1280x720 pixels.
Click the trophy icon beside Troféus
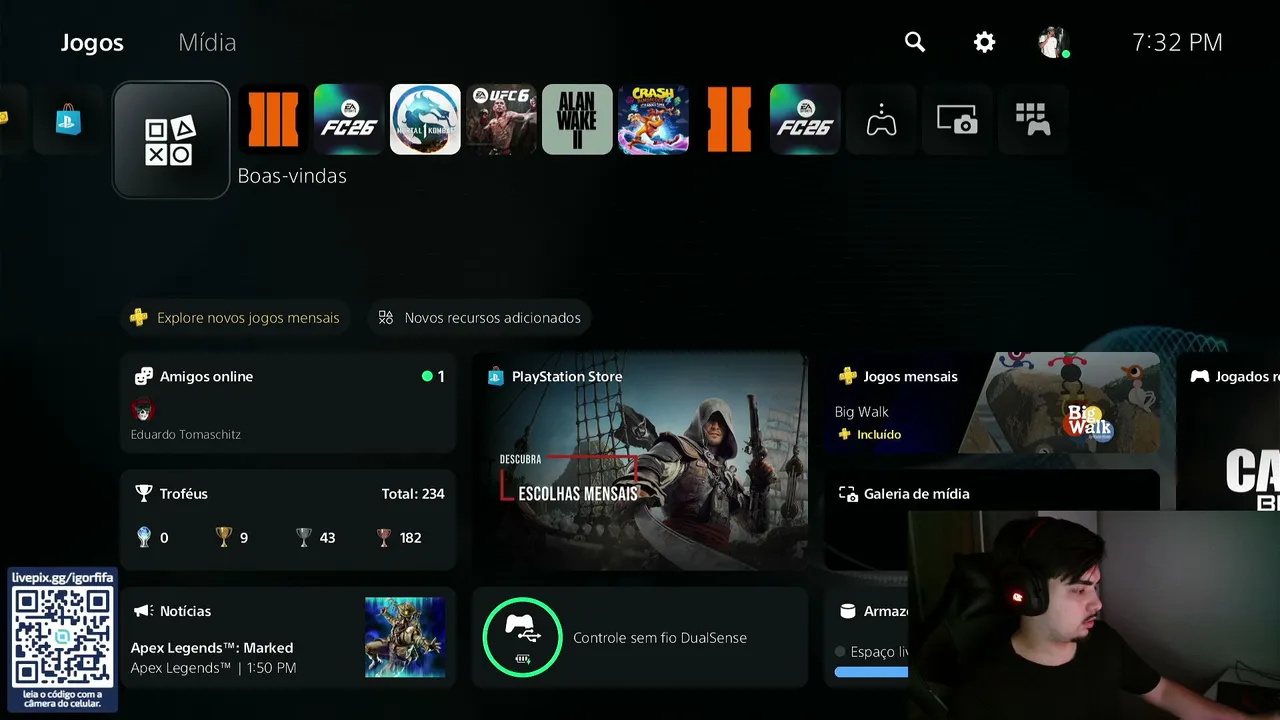click(144, 493)
